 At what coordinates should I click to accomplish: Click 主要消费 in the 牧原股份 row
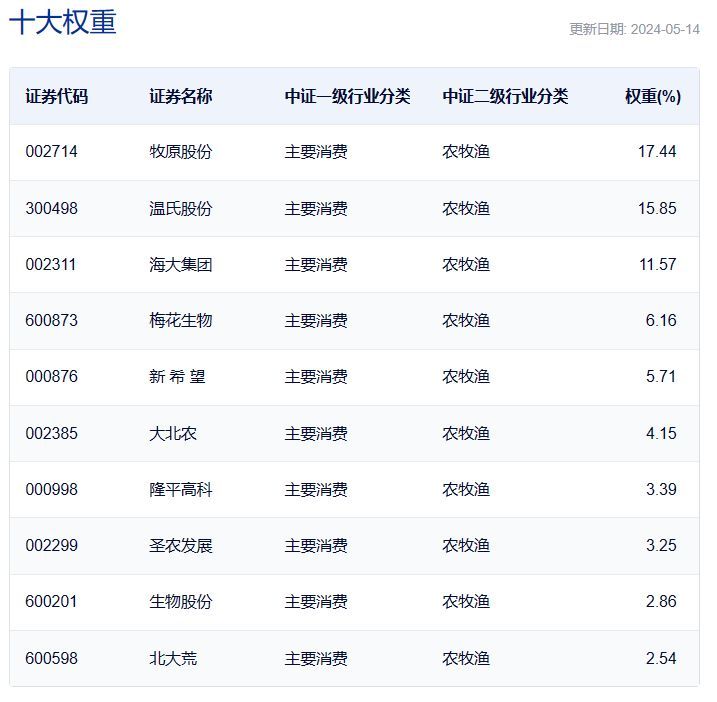click(316, 151)
